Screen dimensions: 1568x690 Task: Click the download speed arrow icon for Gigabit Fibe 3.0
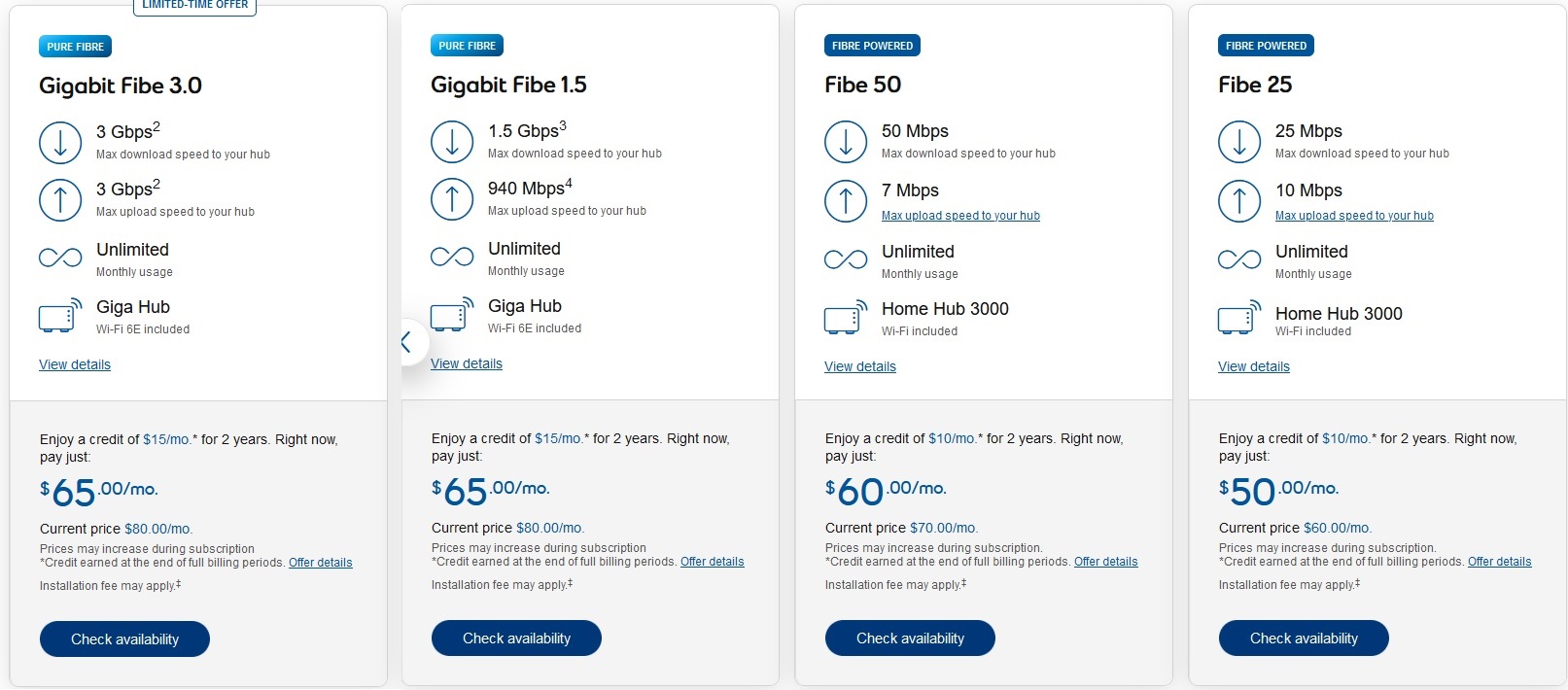point(60,142)
